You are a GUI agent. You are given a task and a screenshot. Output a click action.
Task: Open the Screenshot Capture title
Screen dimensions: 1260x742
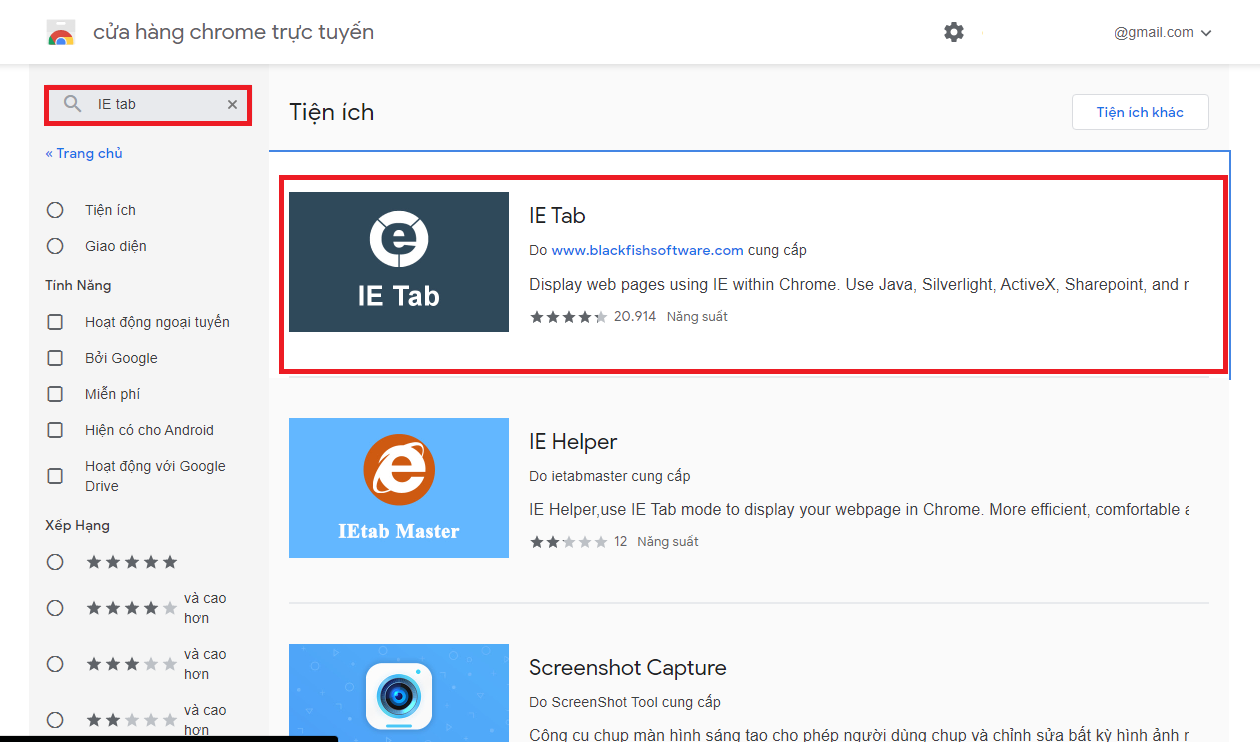(628, 667)
